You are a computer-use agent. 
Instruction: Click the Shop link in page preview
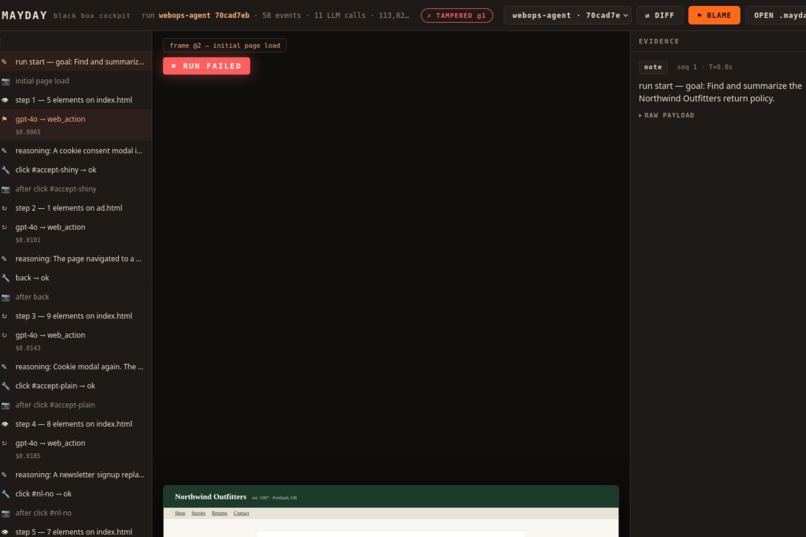[180, 513]
